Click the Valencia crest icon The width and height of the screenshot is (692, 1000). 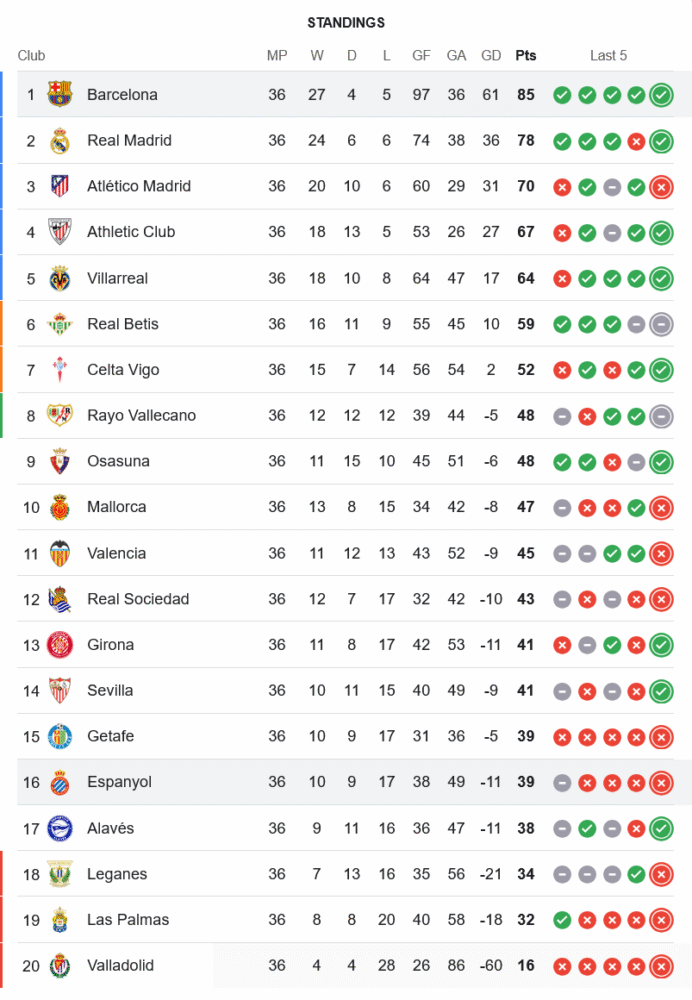click(x=60, y=553)
